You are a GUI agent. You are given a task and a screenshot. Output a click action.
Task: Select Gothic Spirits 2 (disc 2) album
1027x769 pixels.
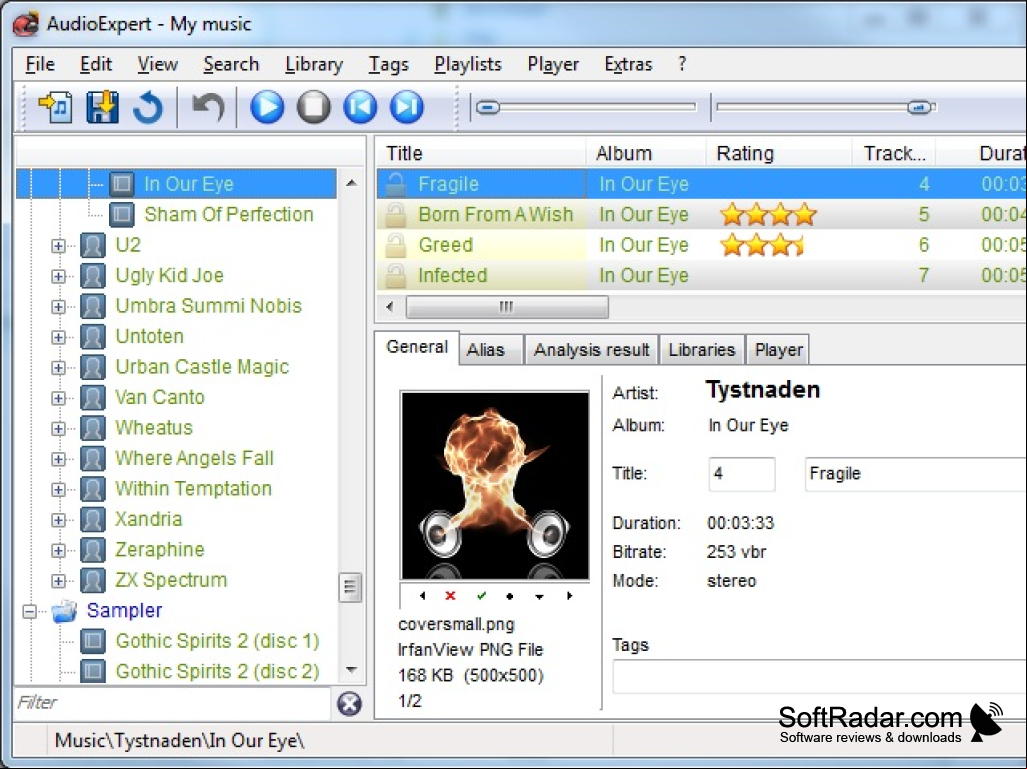tap(217, 671)
